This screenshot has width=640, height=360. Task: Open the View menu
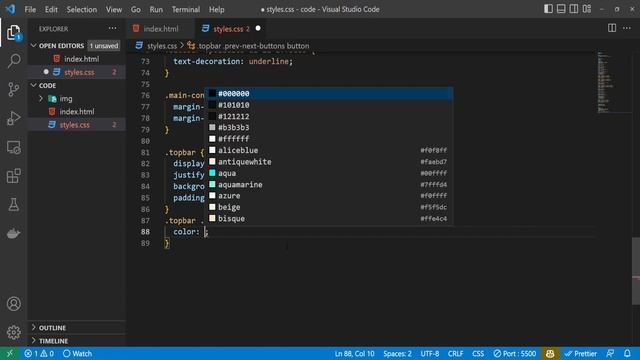point(113,9)
